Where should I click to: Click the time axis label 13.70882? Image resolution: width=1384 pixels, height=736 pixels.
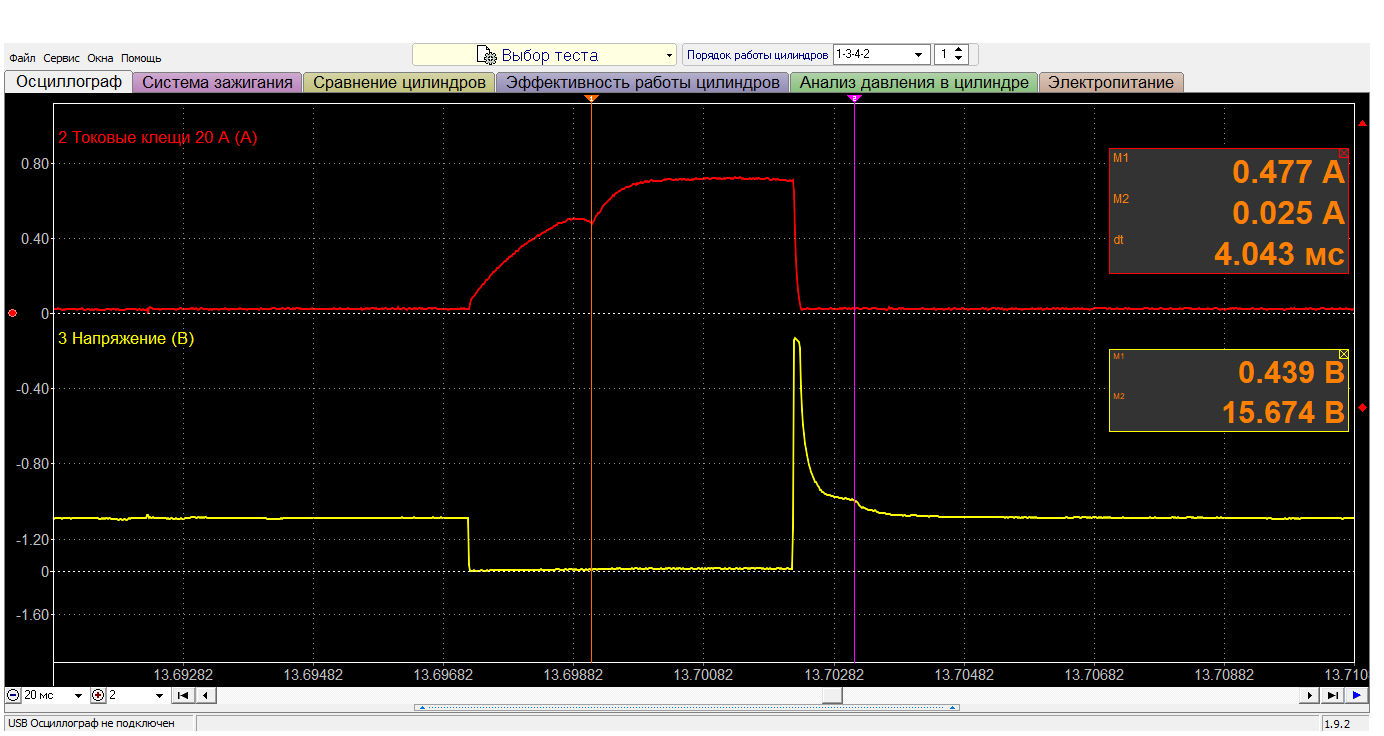click(1223, 674)
